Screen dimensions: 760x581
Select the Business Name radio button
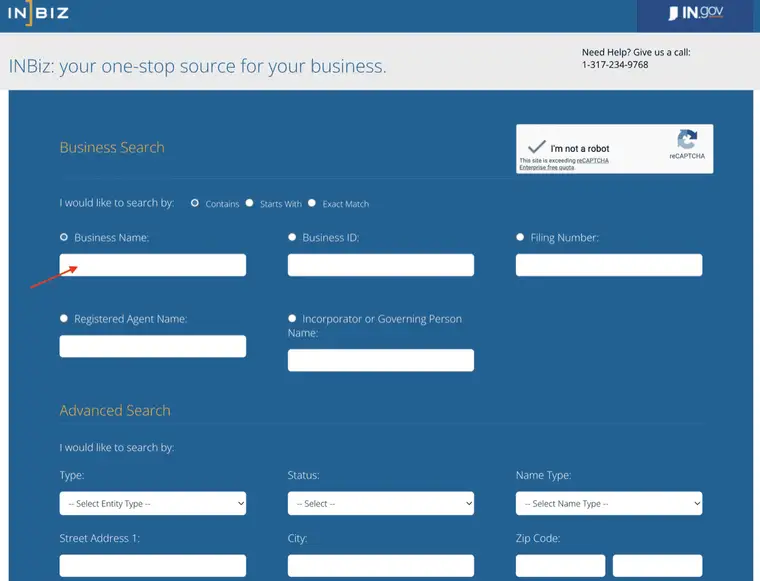64,237
